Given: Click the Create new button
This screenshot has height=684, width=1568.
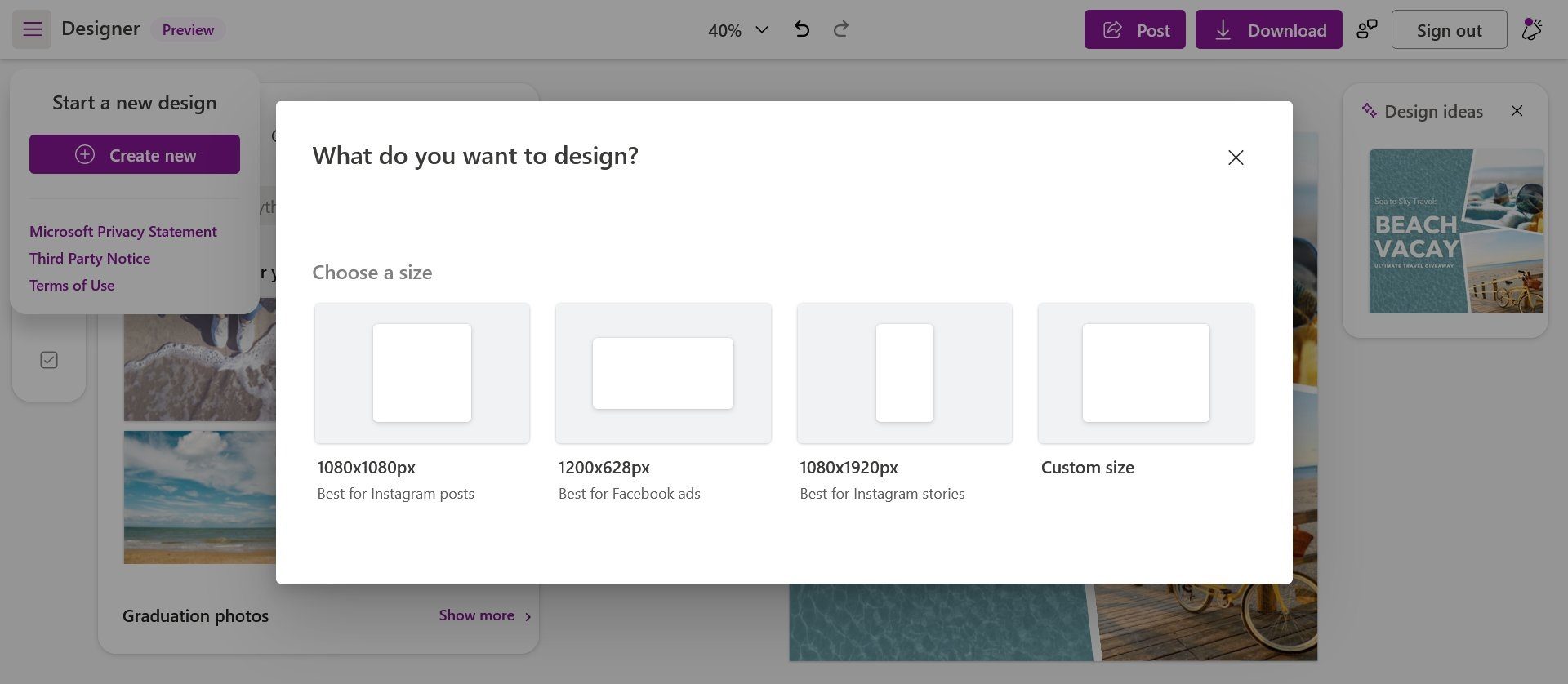Looking at the screenshot, I should point(135,154).
